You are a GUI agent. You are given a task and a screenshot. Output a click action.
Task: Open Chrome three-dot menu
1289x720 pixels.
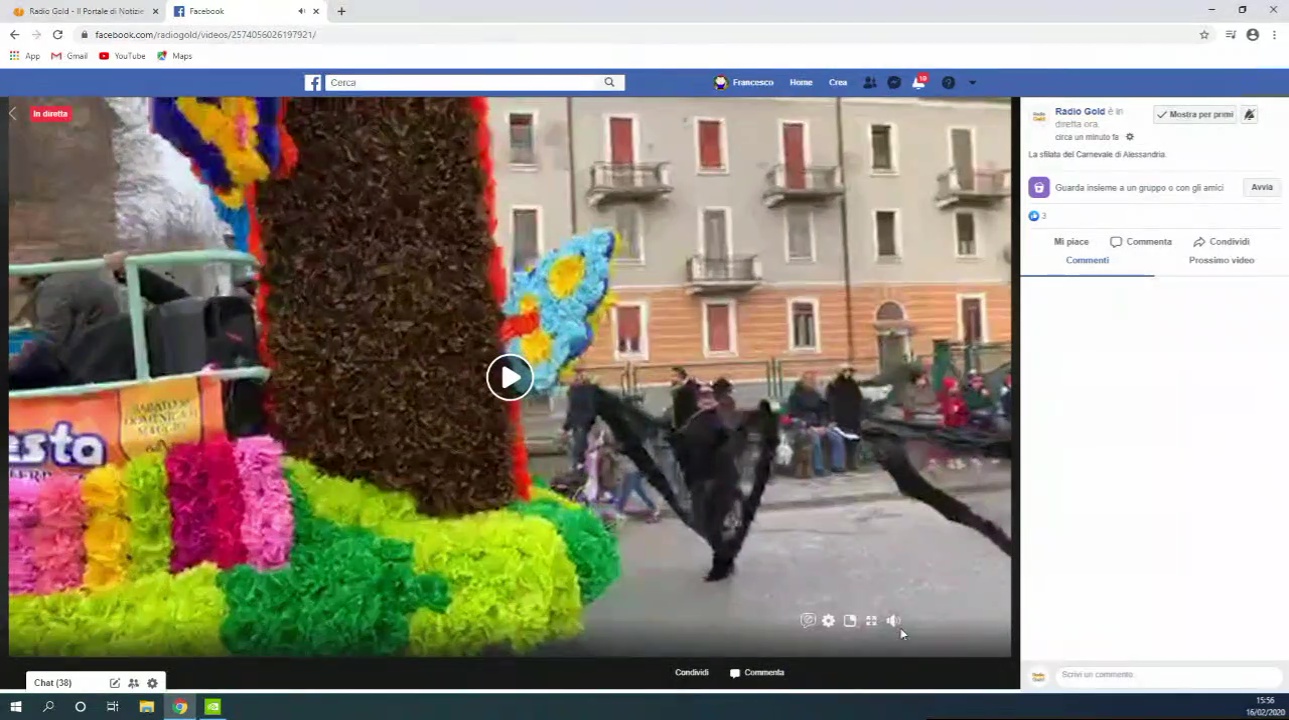[1274, 34]
